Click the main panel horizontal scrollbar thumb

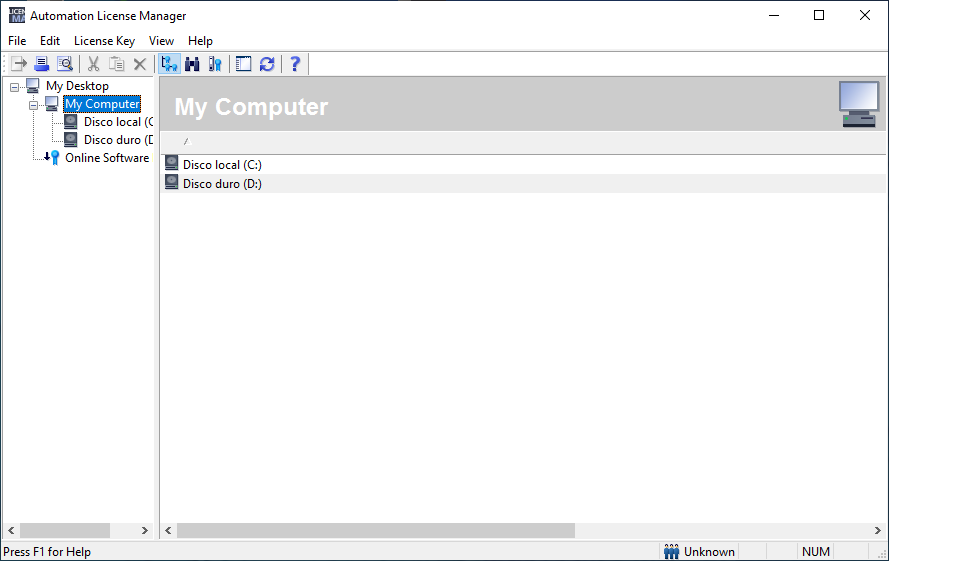point(375,530)
